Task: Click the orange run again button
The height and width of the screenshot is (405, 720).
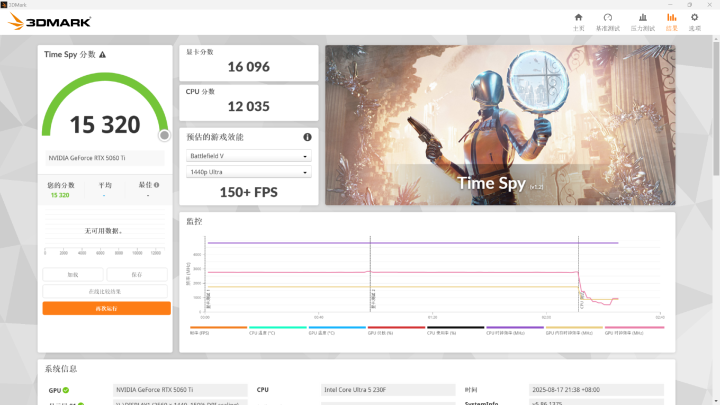Action: [106, 308]
